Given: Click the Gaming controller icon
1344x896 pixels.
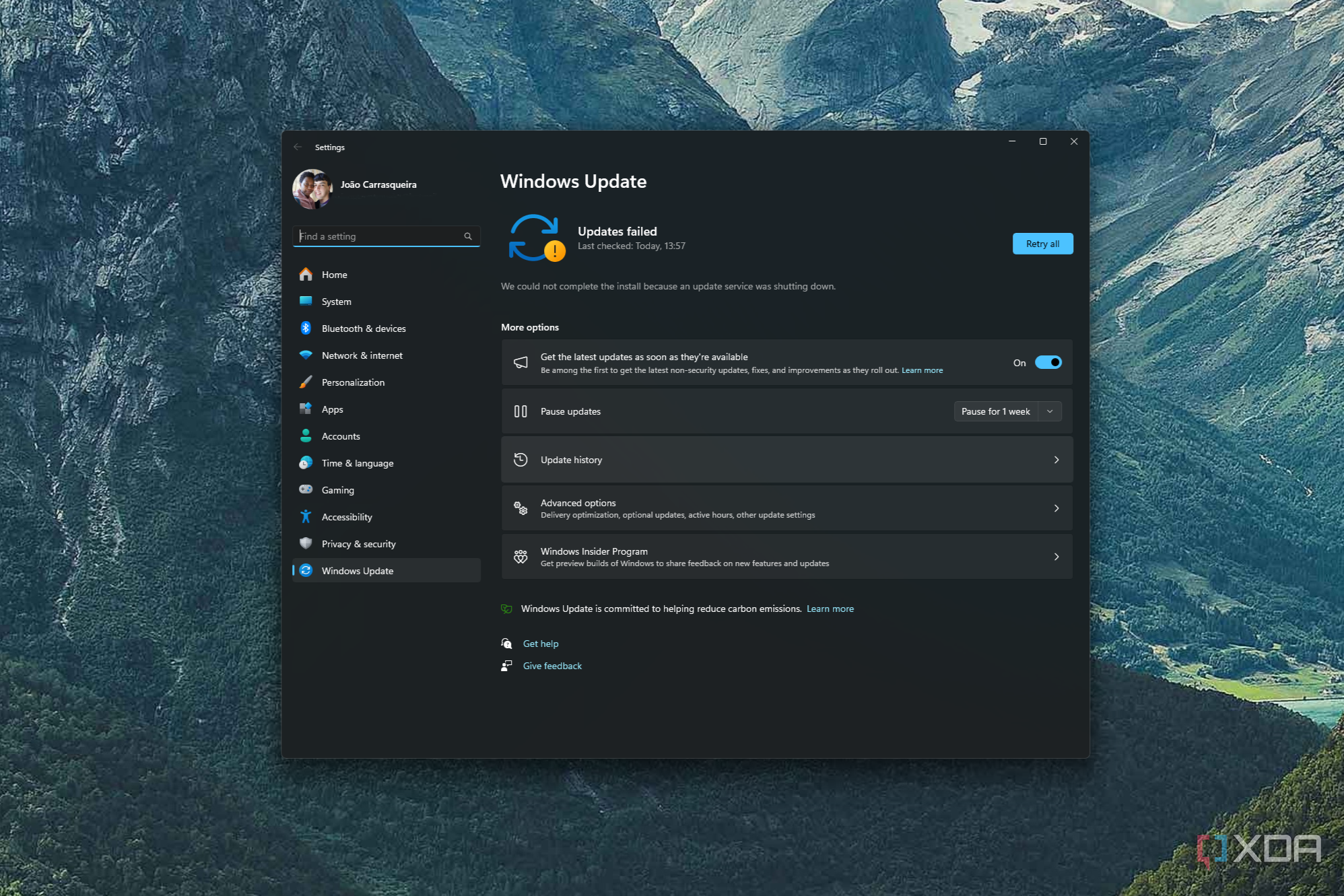Looking at the screenshot, I should click(306, 489).
